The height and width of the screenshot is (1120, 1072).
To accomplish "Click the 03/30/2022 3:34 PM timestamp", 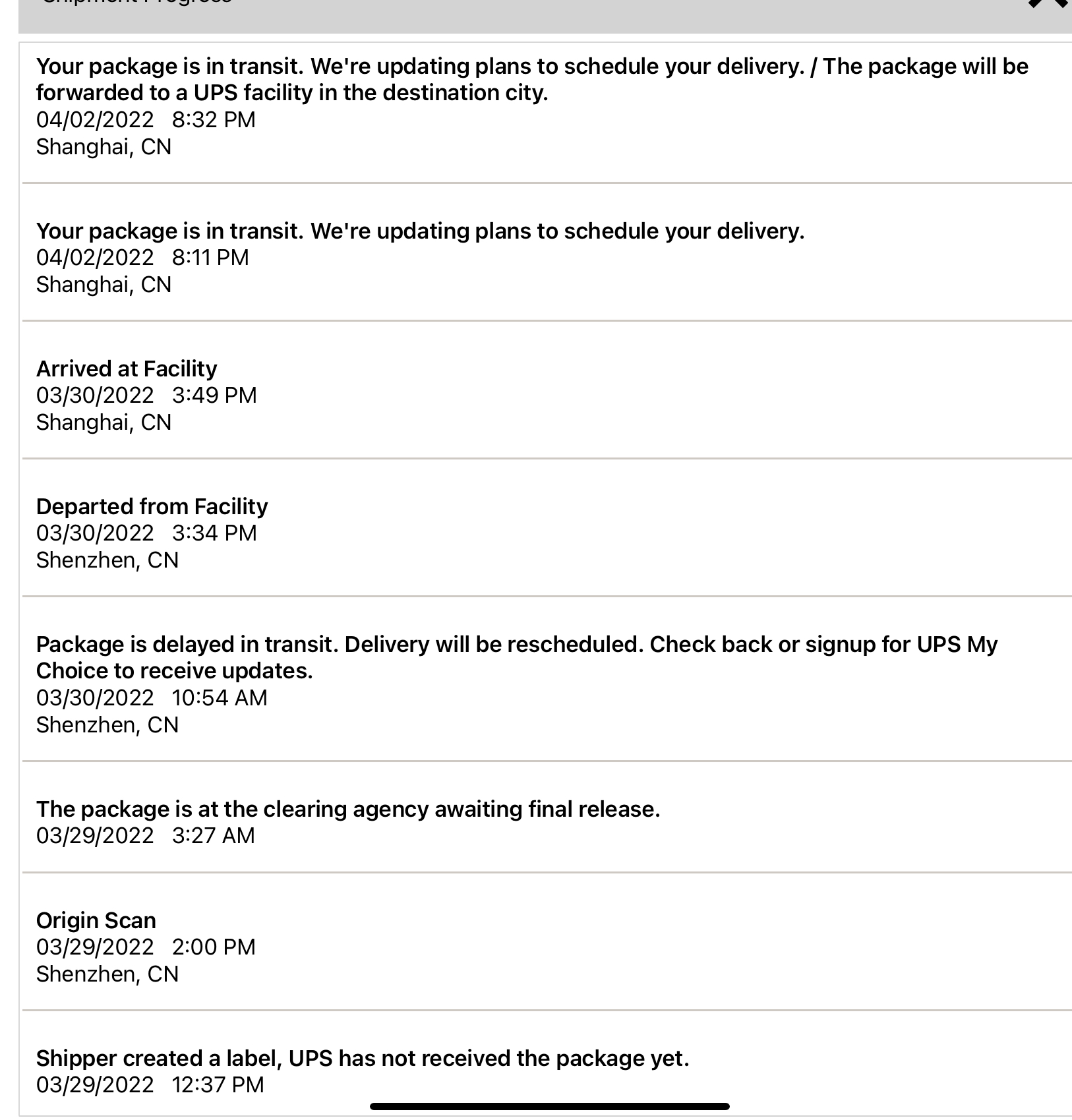I will click(x=146, y=533).
